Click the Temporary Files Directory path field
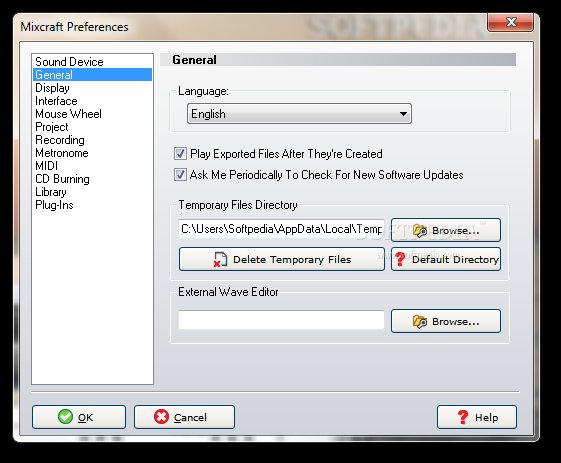Image resolution: width=561 pixels, height=463 pixels. click(x=281, y=229)
